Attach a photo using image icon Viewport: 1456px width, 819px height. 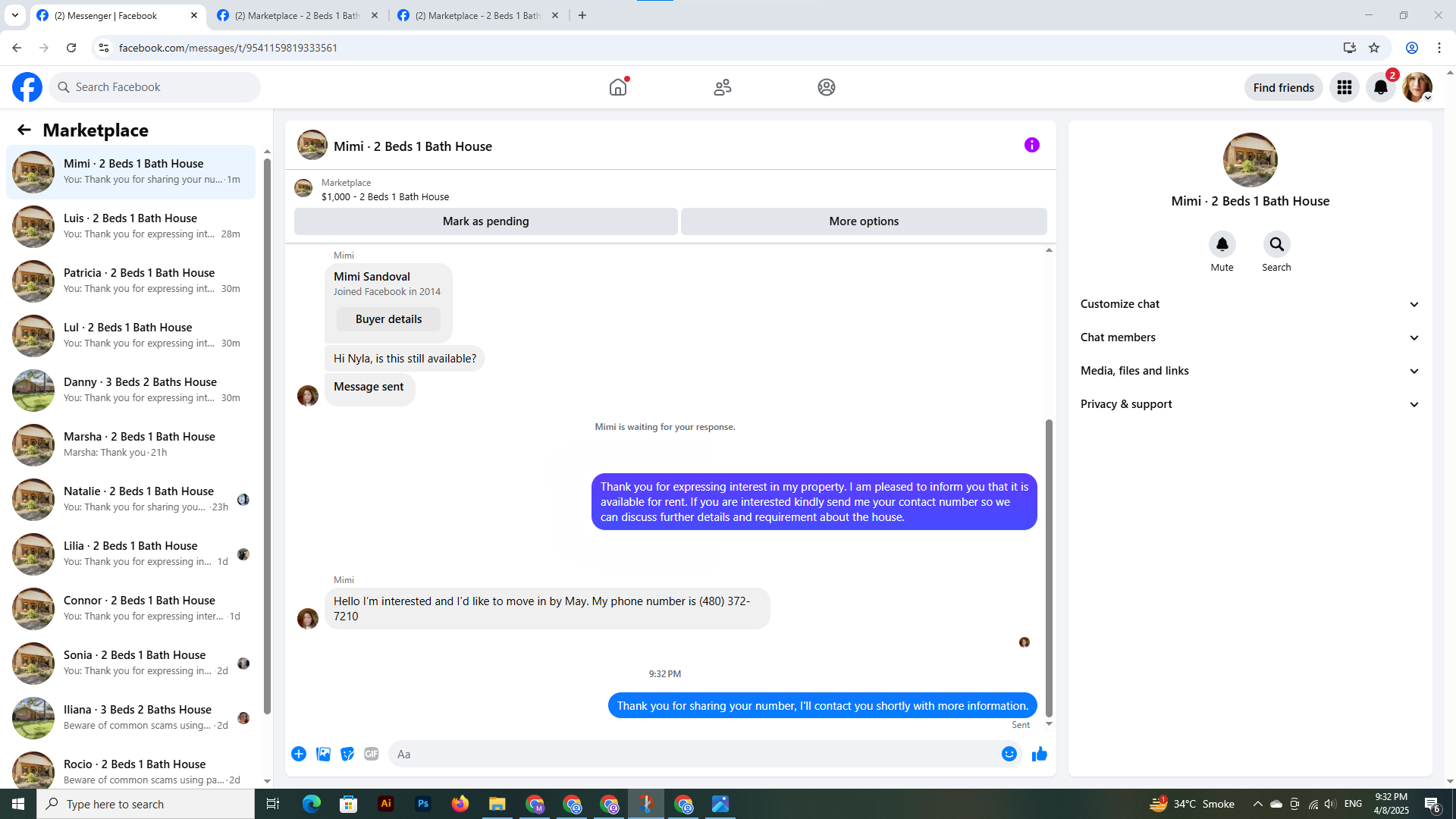click(323, 754)
